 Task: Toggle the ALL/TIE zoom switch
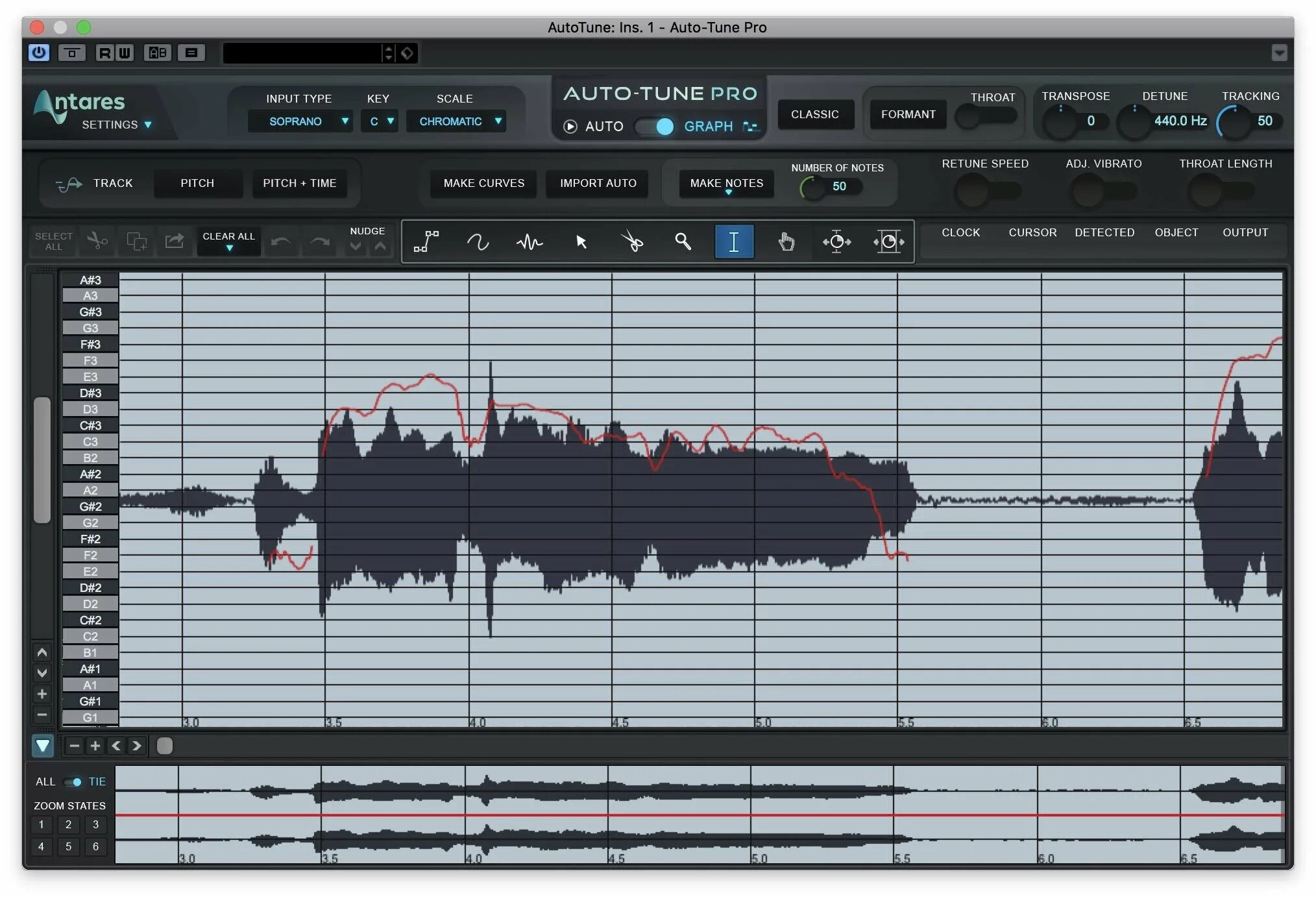coord(73,781)
